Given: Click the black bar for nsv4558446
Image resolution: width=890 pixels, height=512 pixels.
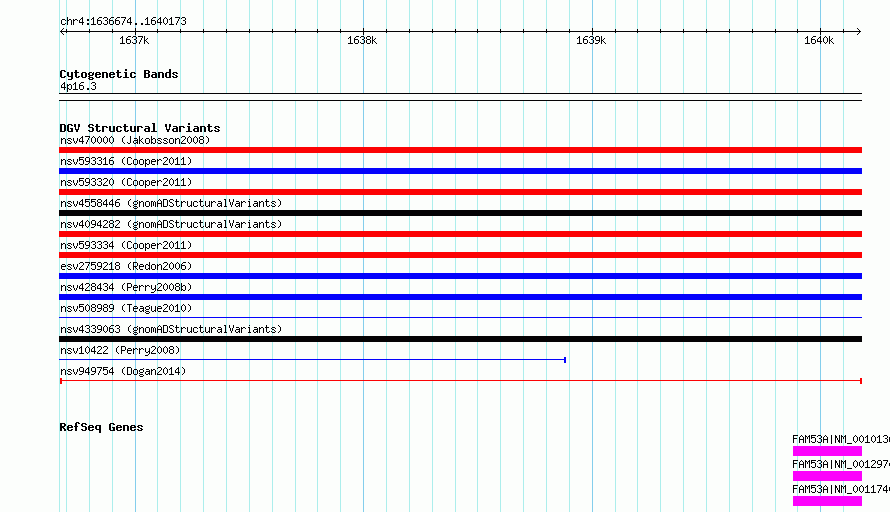Looking at the screenshot, I should point(460,213).
